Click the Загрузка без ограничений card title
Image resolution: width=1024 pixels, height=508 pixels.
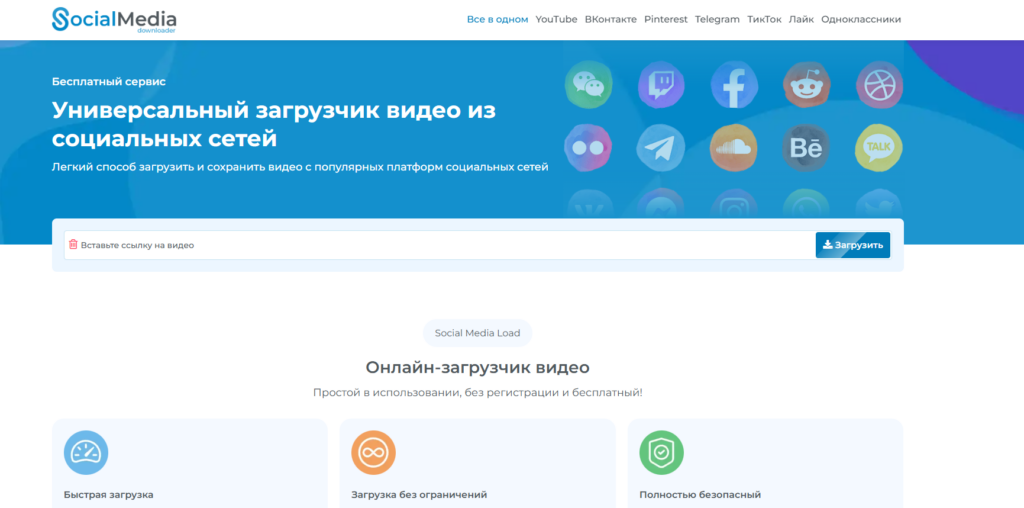(x=419, y=495)
